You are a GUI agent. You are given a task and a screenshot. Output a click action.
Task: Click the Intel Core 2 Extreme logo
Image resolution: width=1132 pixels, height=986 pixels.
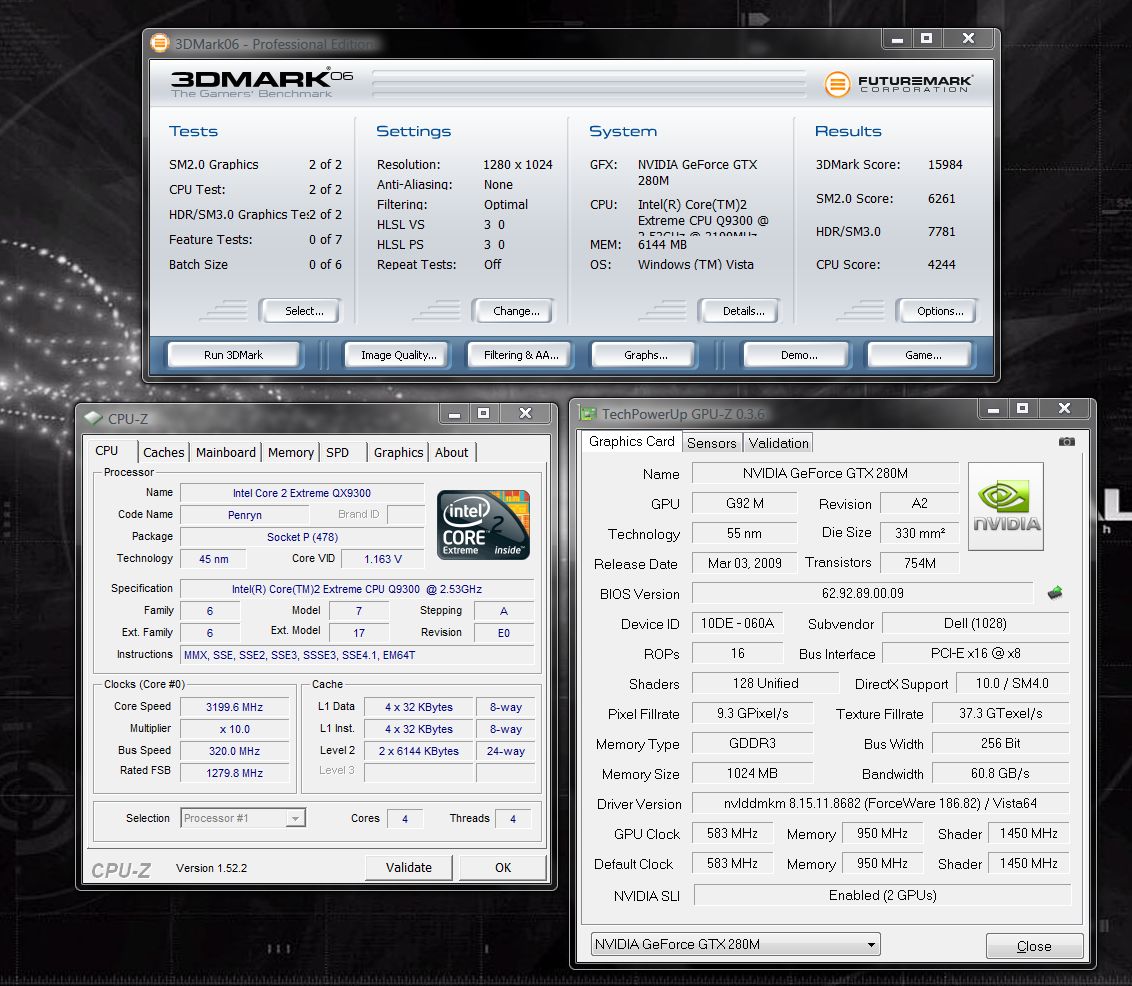tap(483, 525)
